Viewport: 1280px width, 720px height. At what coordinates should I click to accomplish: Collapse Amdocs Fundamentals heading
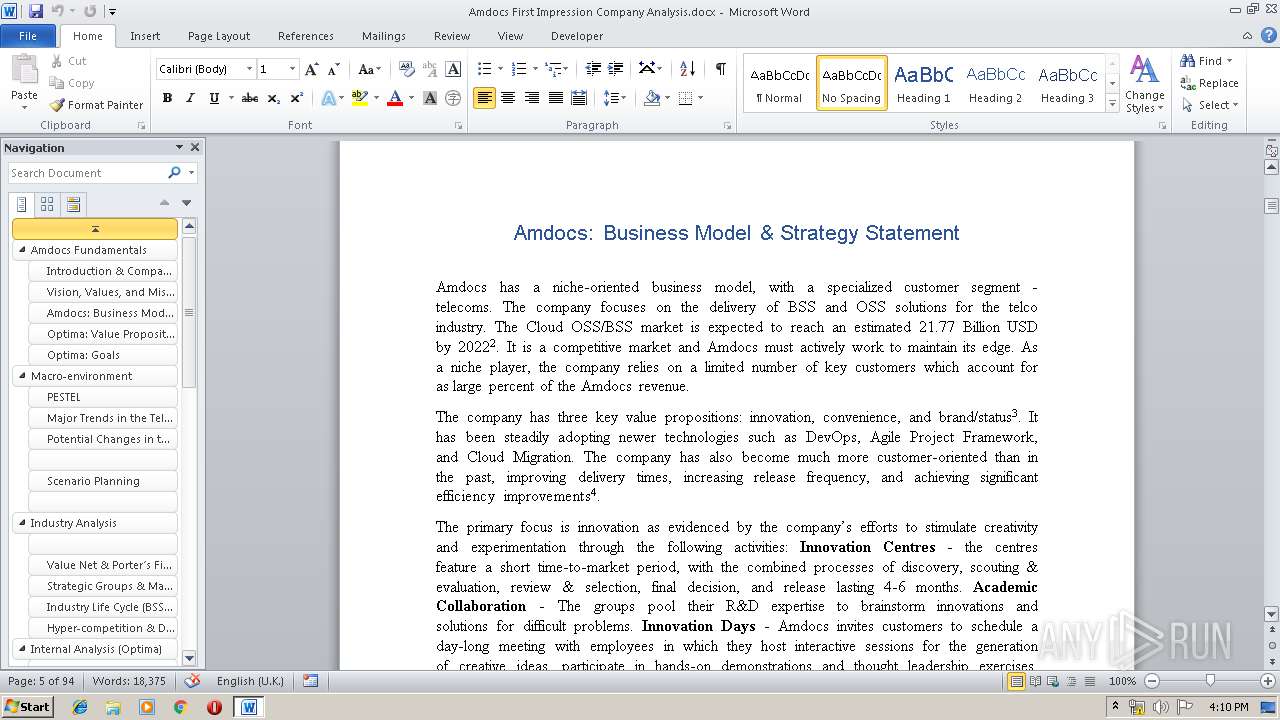(21, 250)
